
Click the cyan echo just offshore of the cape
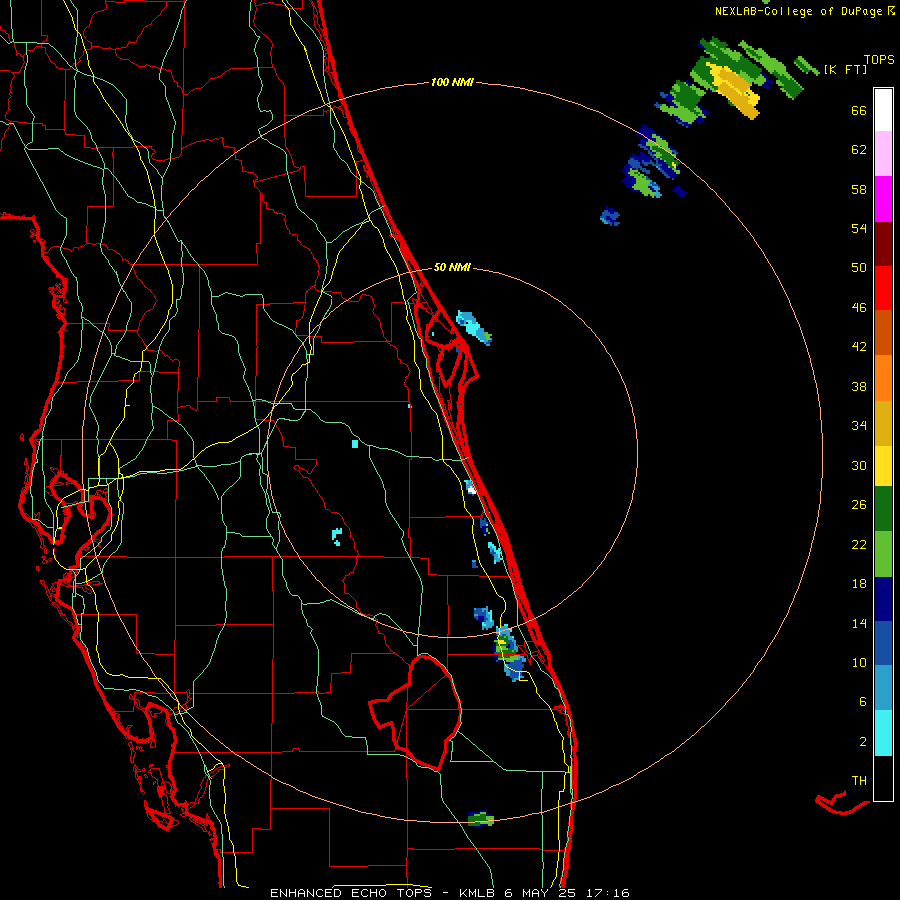click(x=474, y=327)
